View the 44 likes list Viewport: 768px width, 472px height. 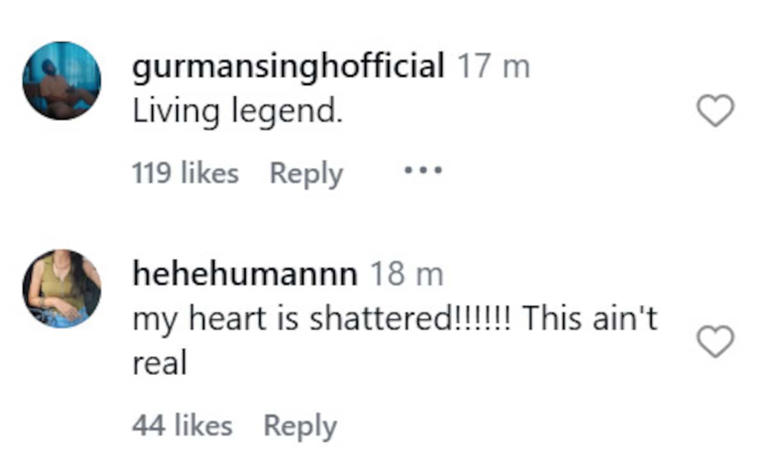182,426
